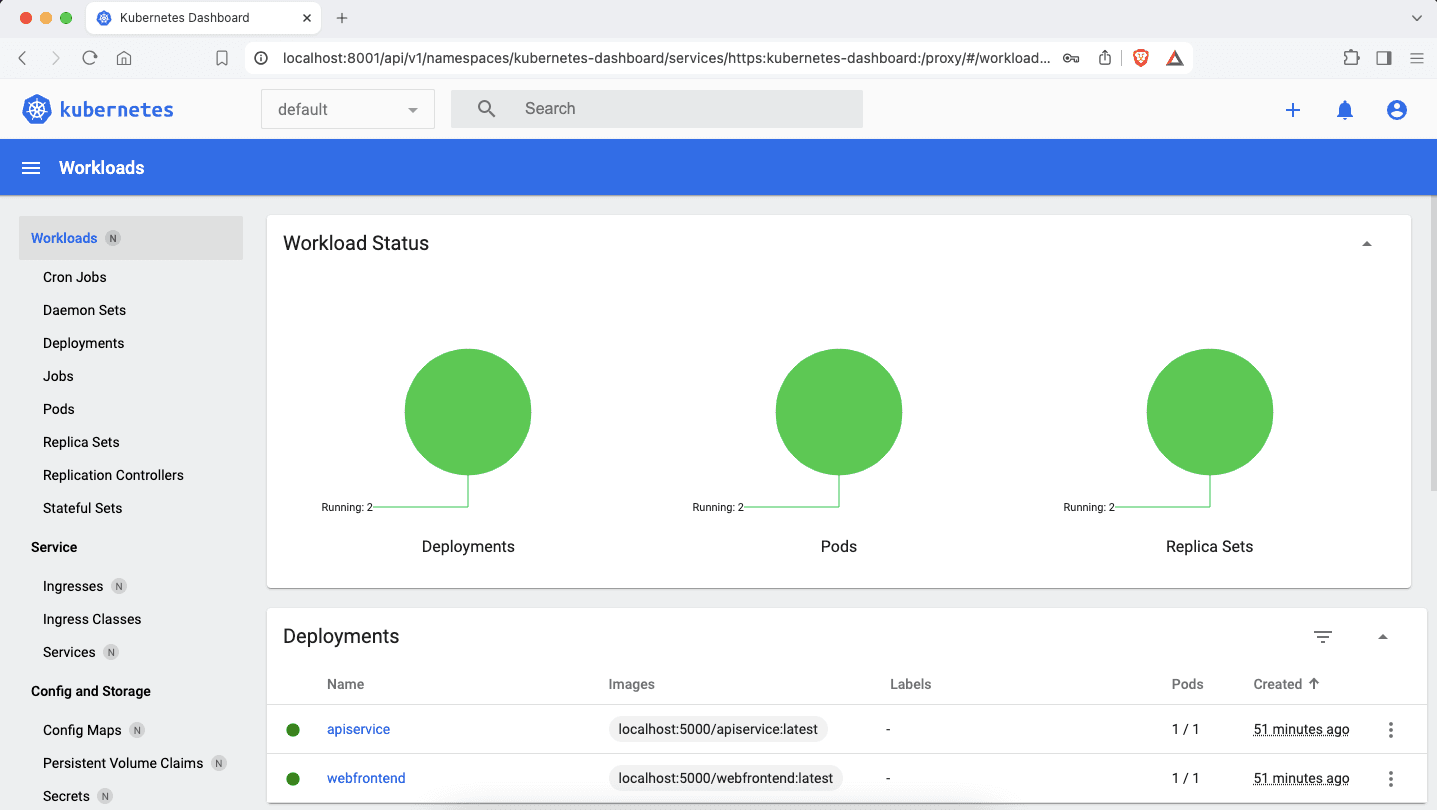This screenshot has width=1437, height=810.
Task: Click the webfrontend green status indicator
Action: point(293,779)
